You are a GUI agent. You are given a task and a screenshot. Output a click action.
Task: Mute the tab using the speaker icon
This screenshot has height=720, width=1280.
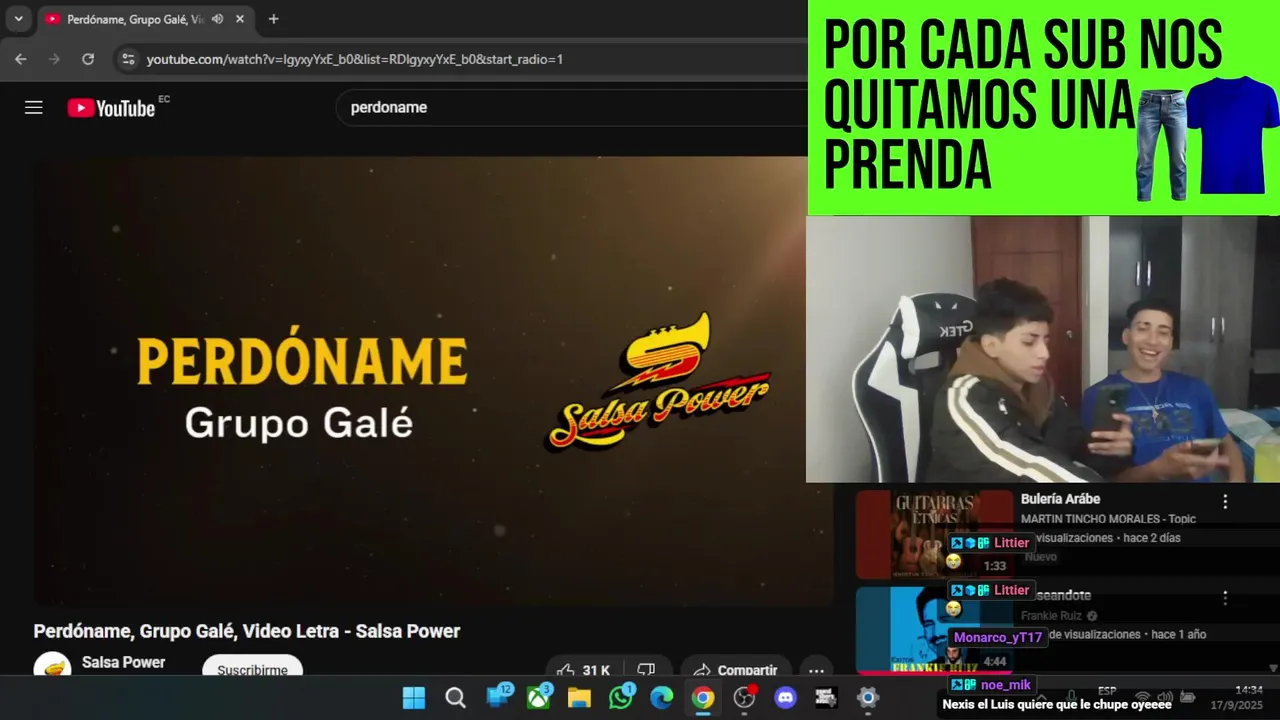(217, 19)
